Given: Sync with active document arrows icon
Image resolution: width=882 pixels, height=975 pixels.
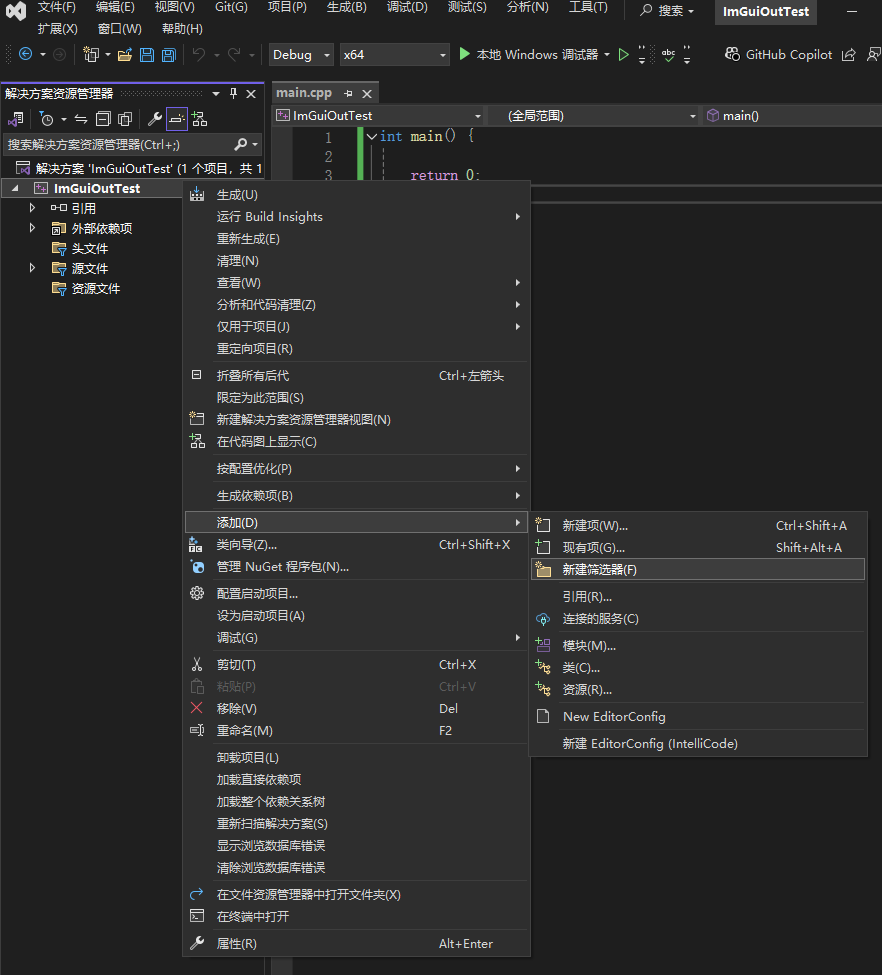Looking at the screenshot, I should pos(81,119).
